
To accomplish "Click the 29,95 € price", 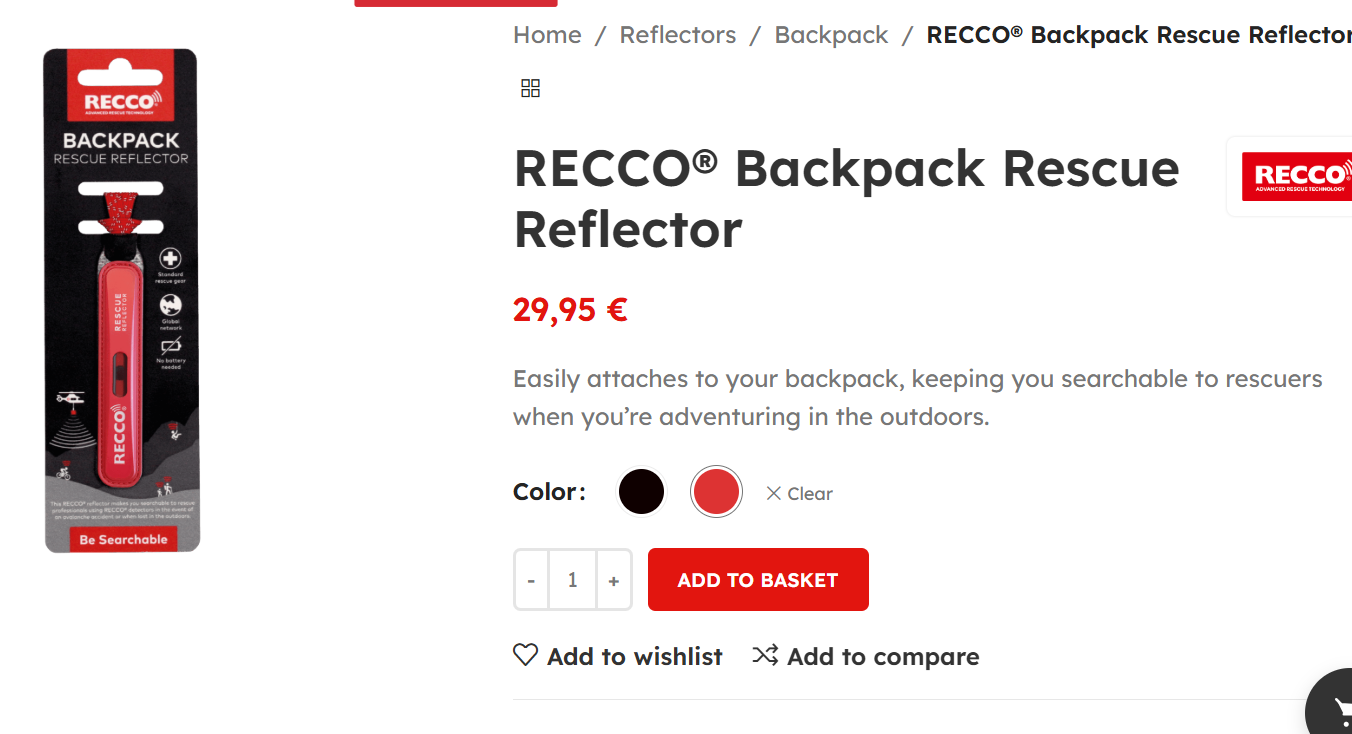I will (x=570, y=310).
